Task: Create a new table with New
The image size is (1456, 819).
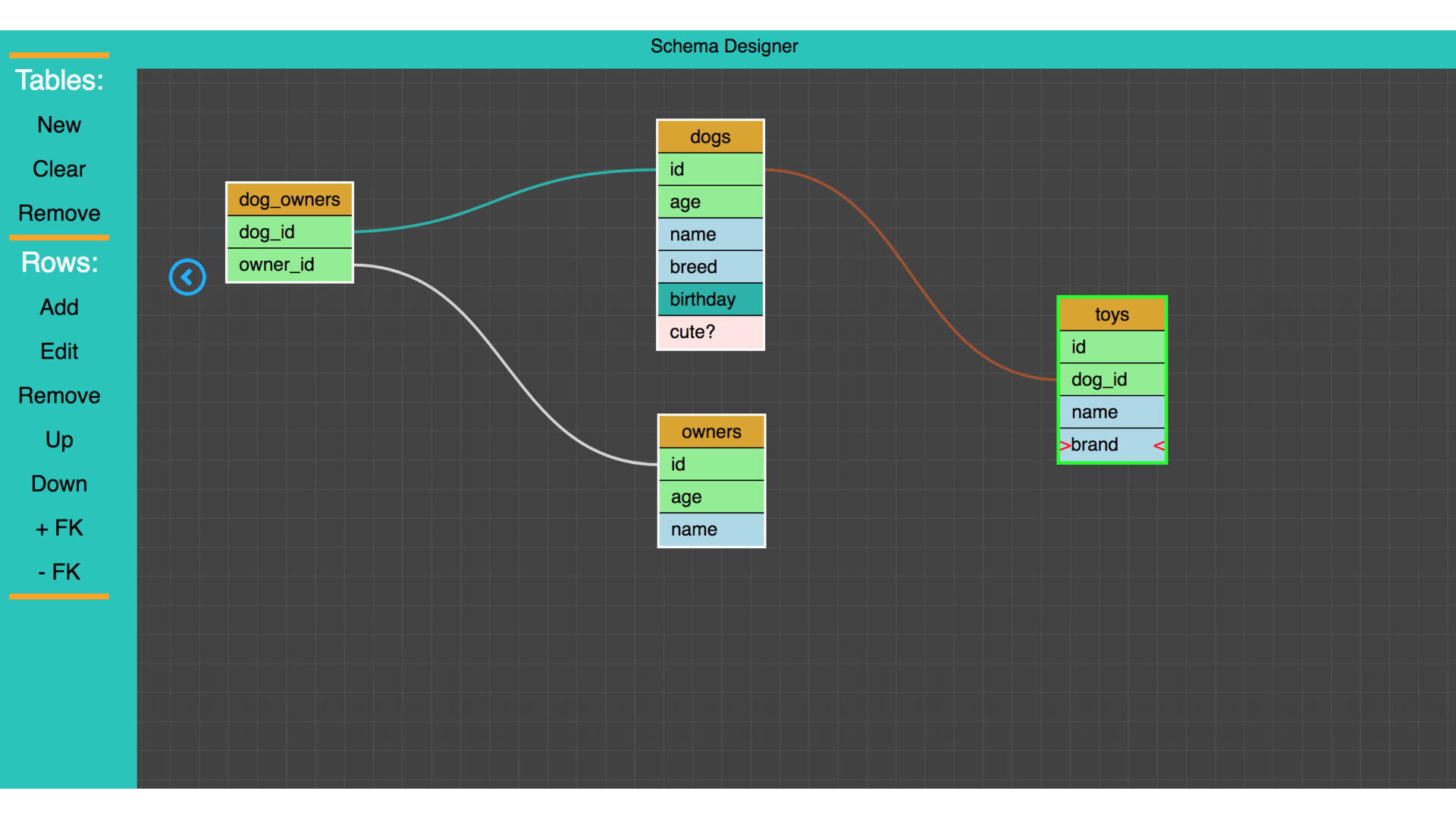Action: 58,124
